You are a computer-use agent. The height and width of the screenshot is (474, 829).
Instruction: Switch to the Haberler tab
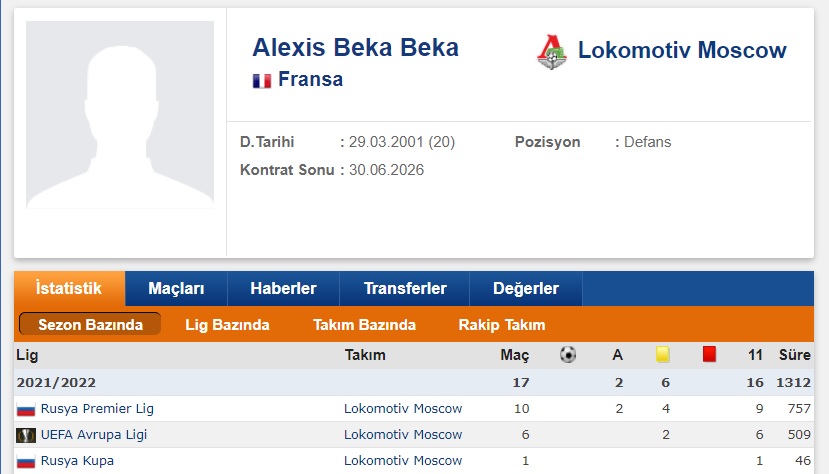pyautogui.click(x=283, y=289)
